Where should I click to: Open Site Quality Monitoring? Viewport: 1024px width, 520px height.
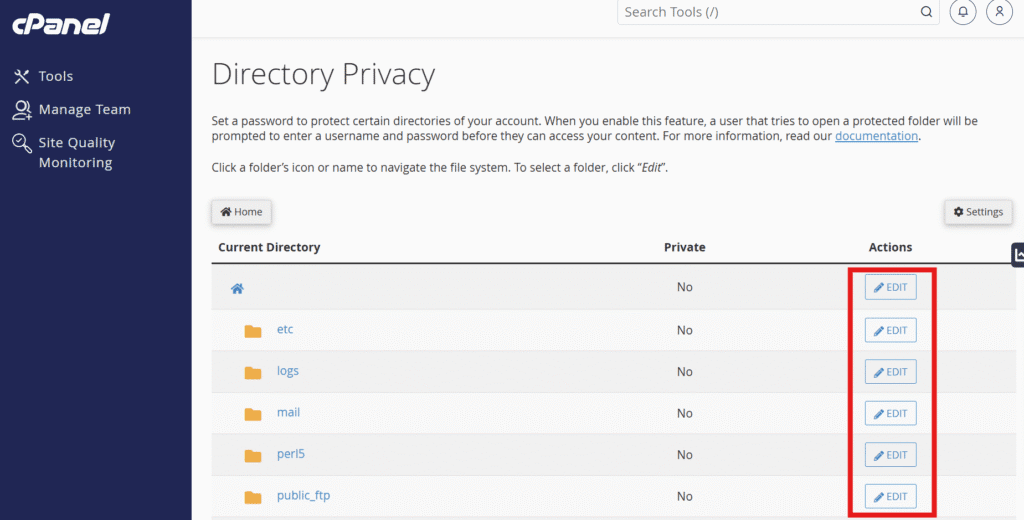pos(76,152)
